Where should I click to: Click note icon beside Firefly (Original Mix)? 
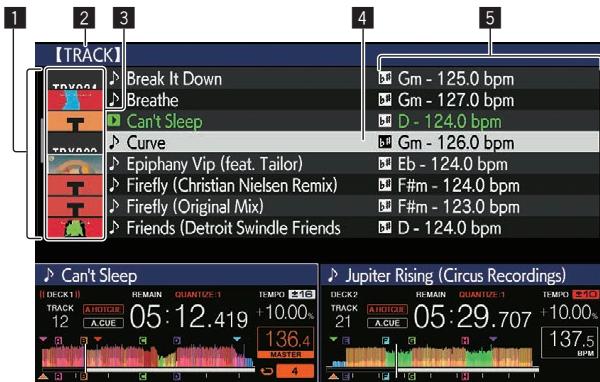click(x=114, y=206)
